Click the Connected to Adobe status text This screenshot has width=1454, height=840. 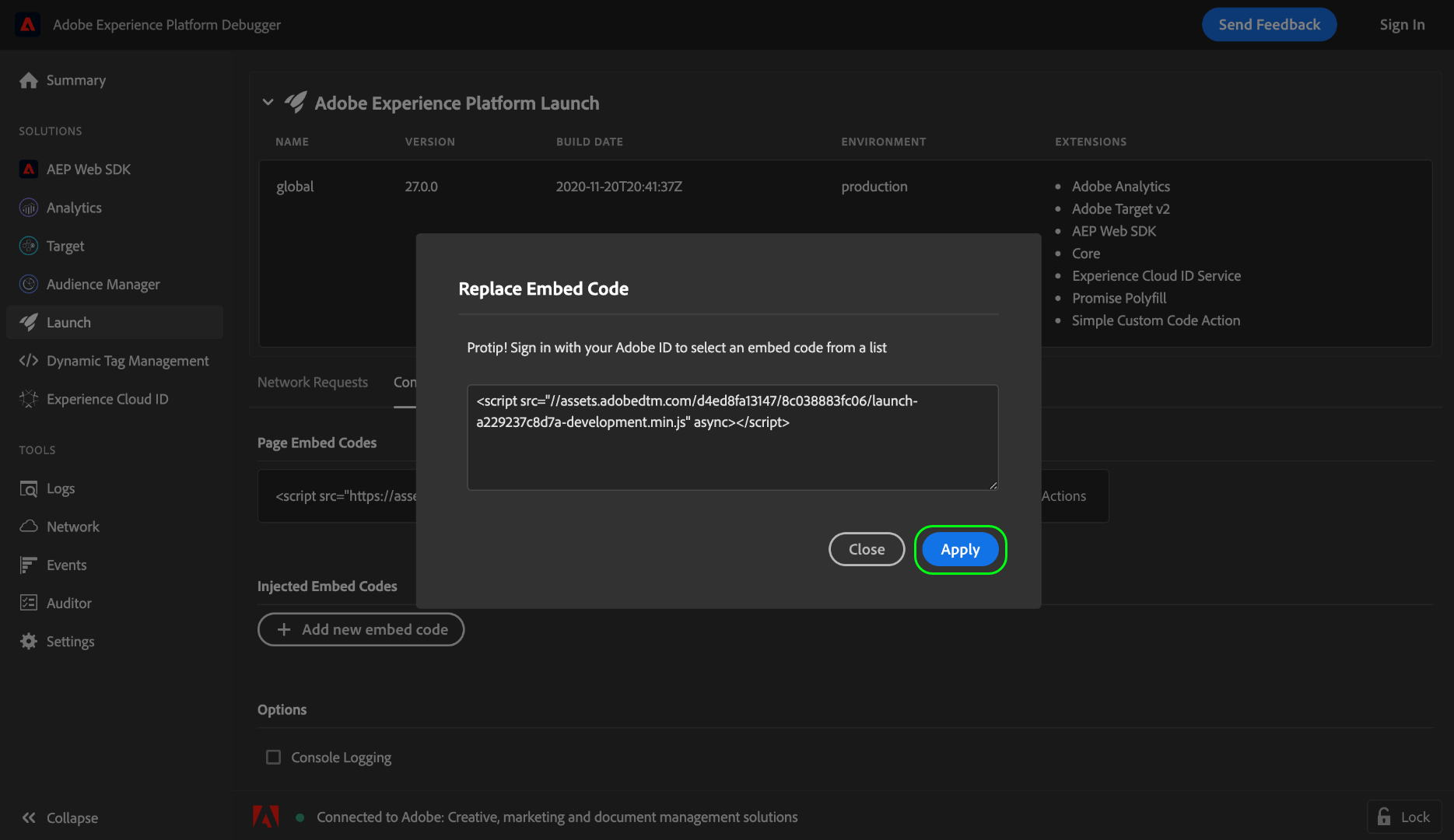click(557, 817)
